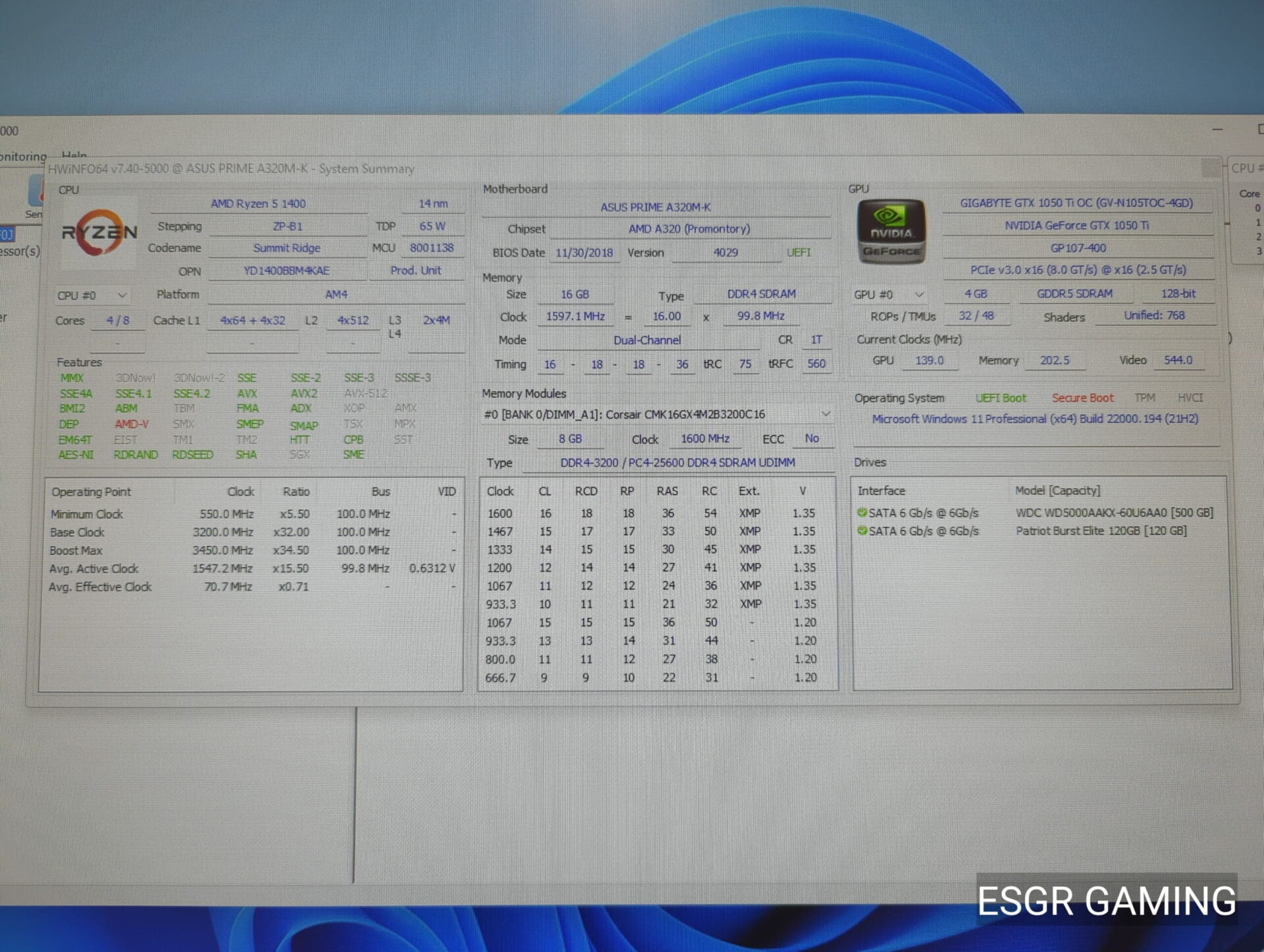Screen dimensions: 1264x952
Task: Click the Cache L1 value 4x64 + 4x32
Action: point(253,321)
